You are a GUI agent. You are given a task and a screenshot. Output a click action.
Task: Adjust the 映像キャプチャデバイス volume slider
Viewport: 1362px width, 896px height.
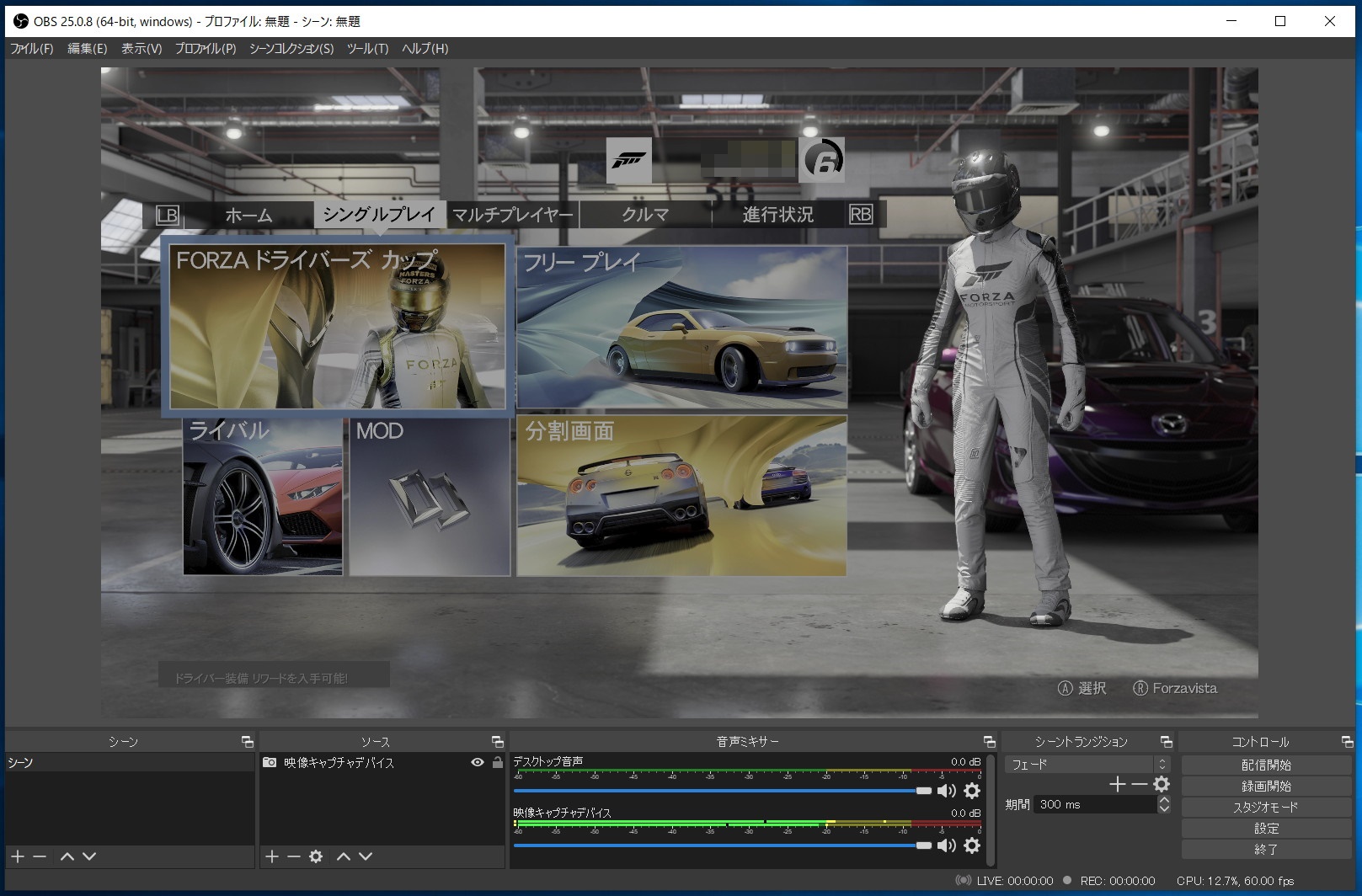tap(723, 845)
